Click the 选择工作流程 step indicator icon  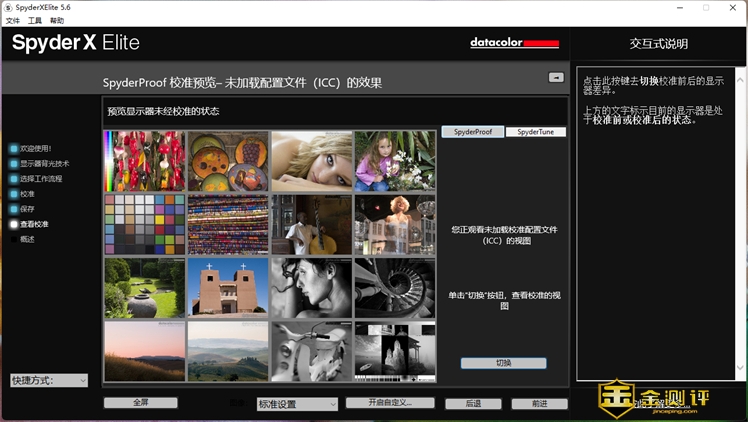click(x=14, y=178)
